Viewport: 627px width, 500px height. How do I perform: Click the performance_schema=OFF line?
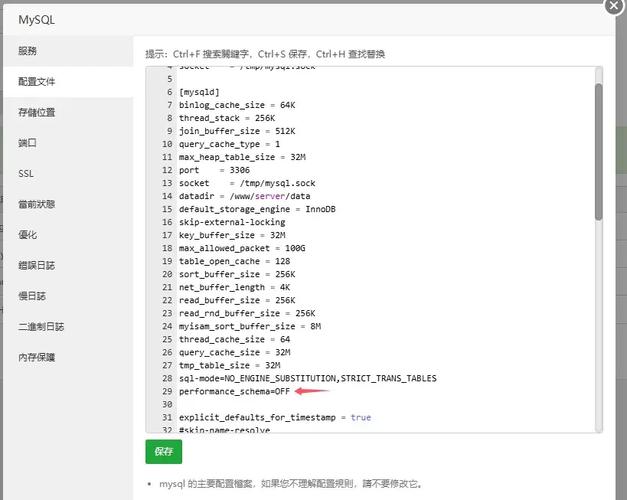click(x=234, y=391)
